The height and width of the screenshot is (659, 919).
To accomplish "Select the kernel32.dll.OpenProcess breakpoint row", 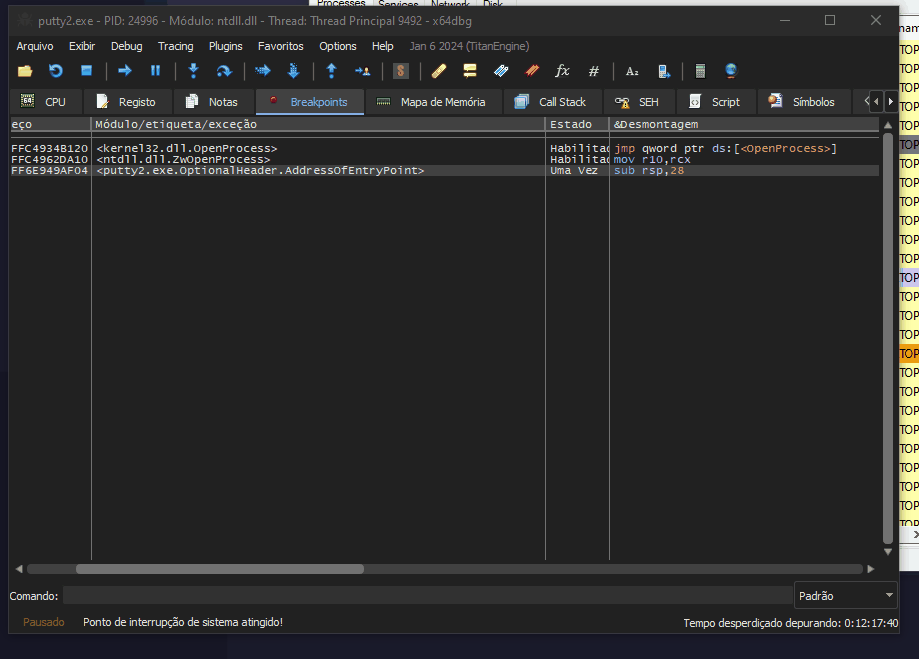I will coord(187,149).
